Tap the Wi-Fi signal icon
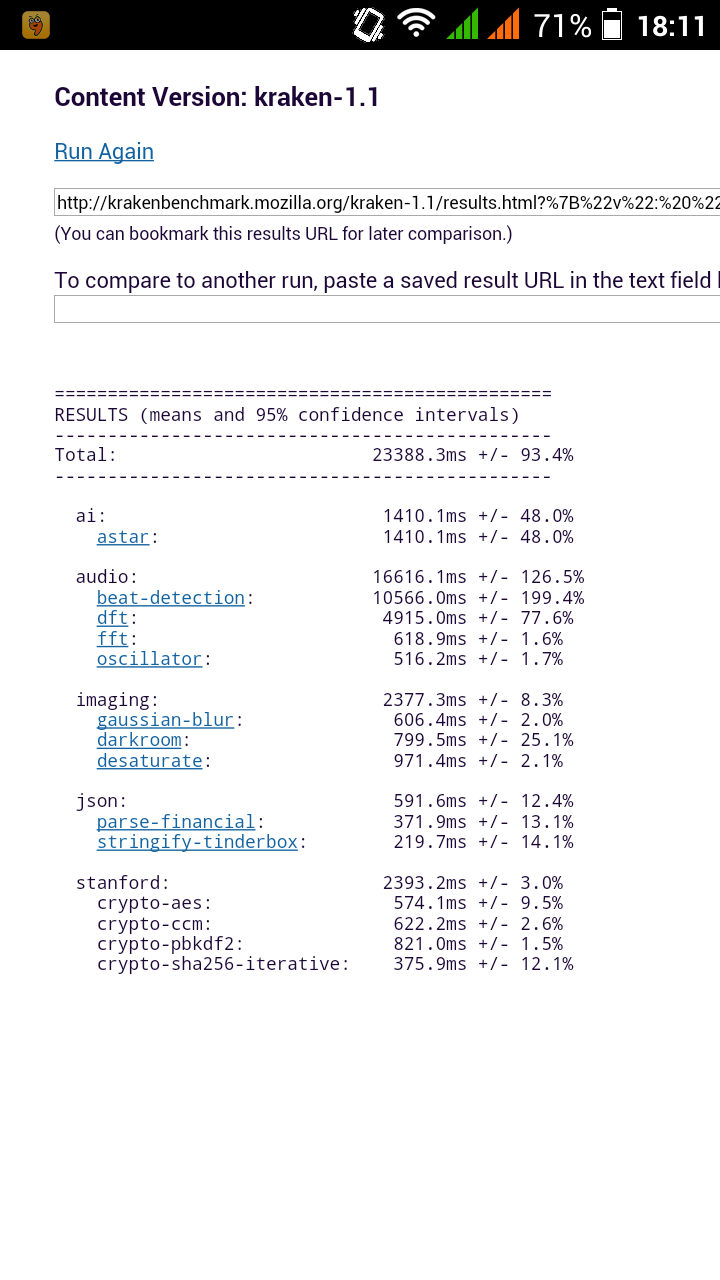The width and height of the screenshot is (720, 1280). [x=416, y=24]
